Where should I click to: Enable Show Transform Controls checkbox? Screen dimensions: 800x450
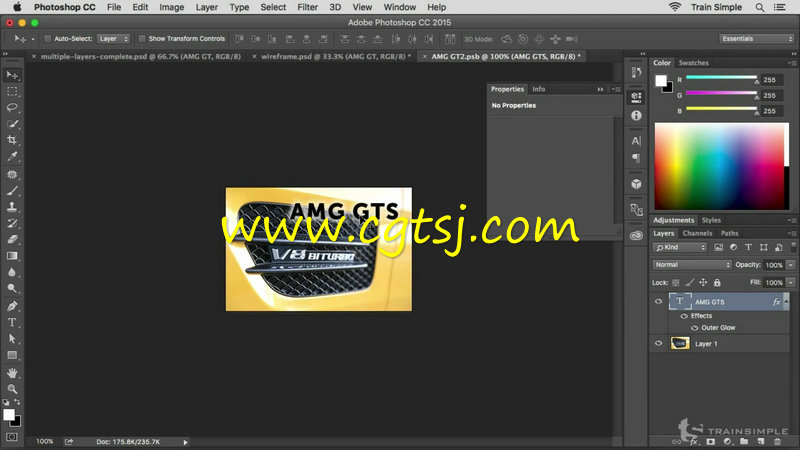point(142,39)
